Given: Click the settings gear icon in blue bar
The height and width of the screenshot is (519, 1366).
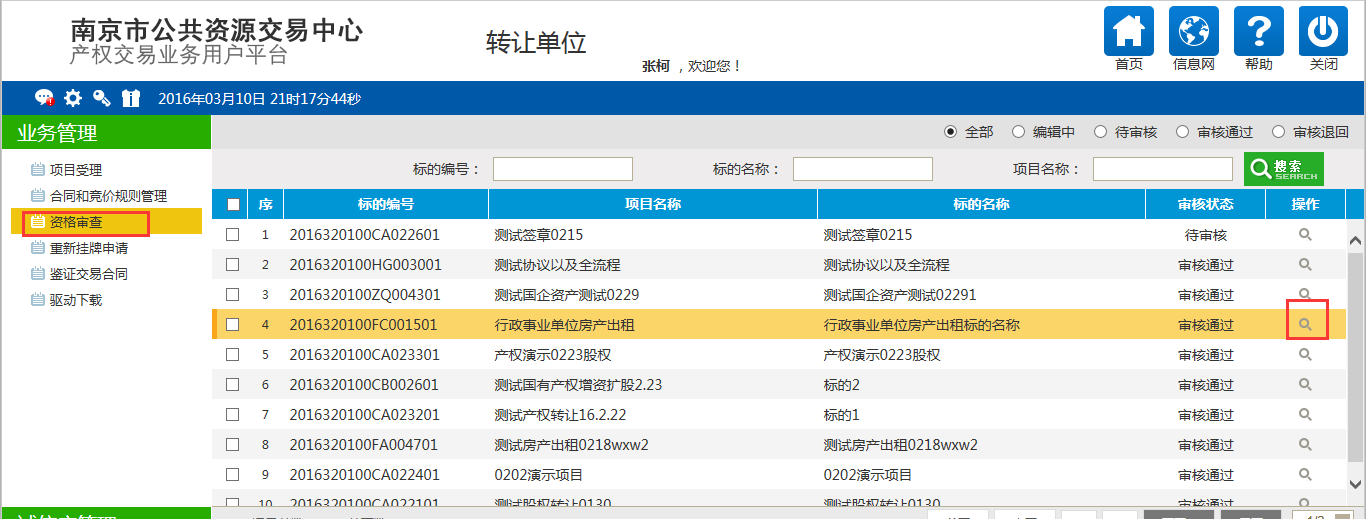Looking at the screenshot, I should 73,98.
